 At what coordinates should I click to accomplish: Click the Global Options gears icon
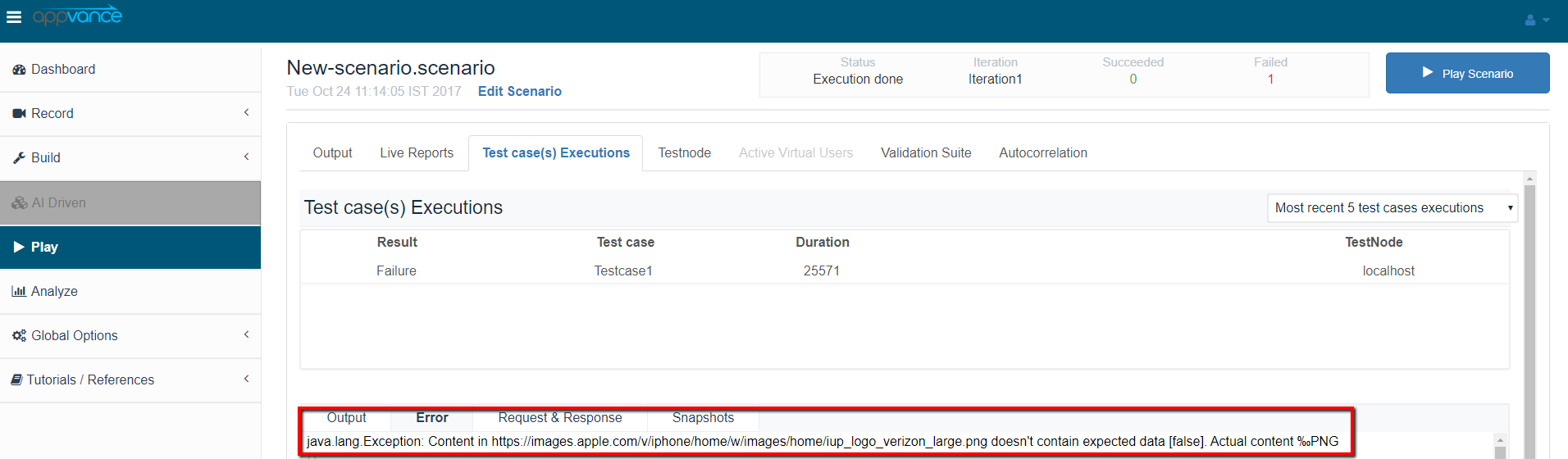[x=19, y=336]
